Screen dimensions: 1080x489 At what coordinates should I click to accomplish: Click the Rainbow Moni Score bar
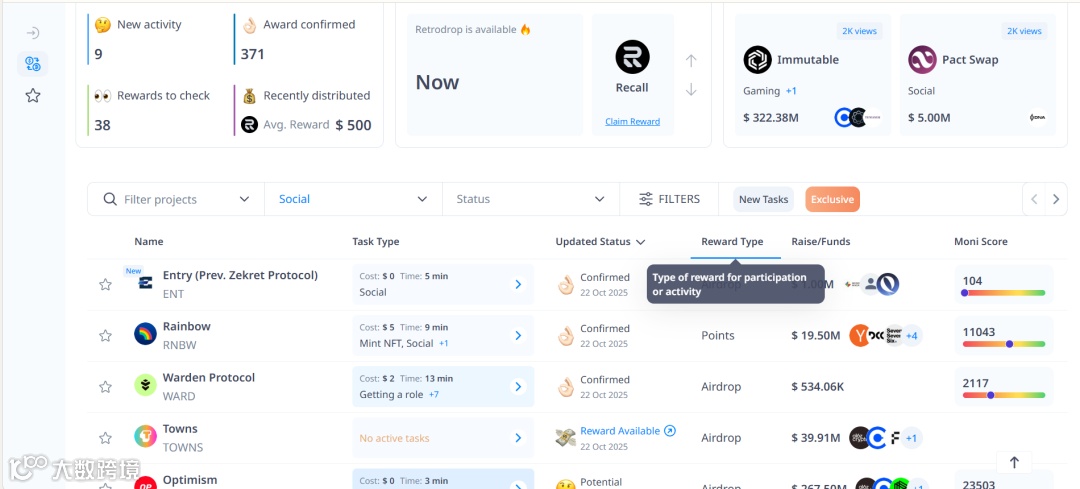coord(1003,344)
